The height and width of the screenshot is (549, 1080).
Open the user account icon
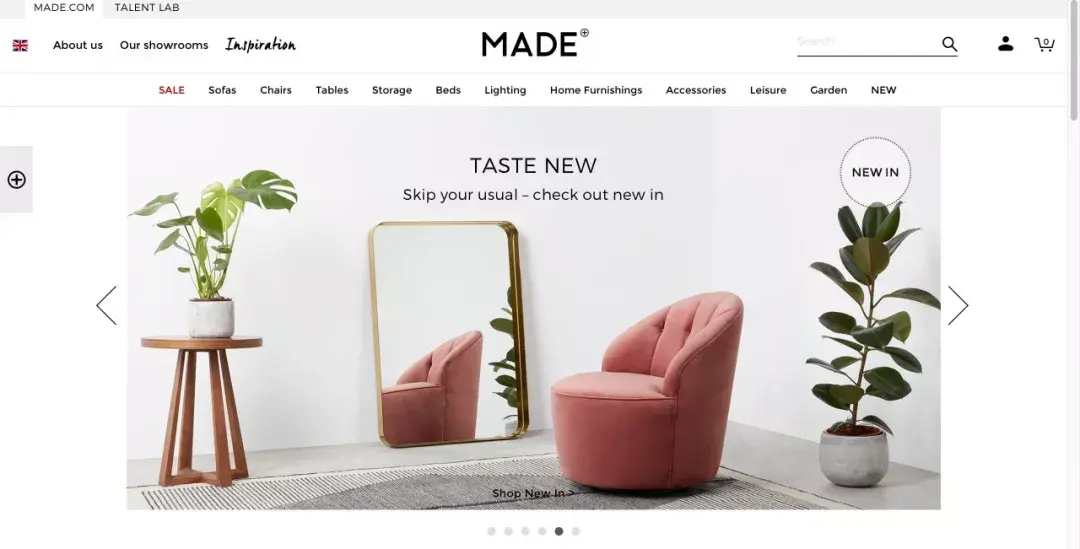(1006, 44)
